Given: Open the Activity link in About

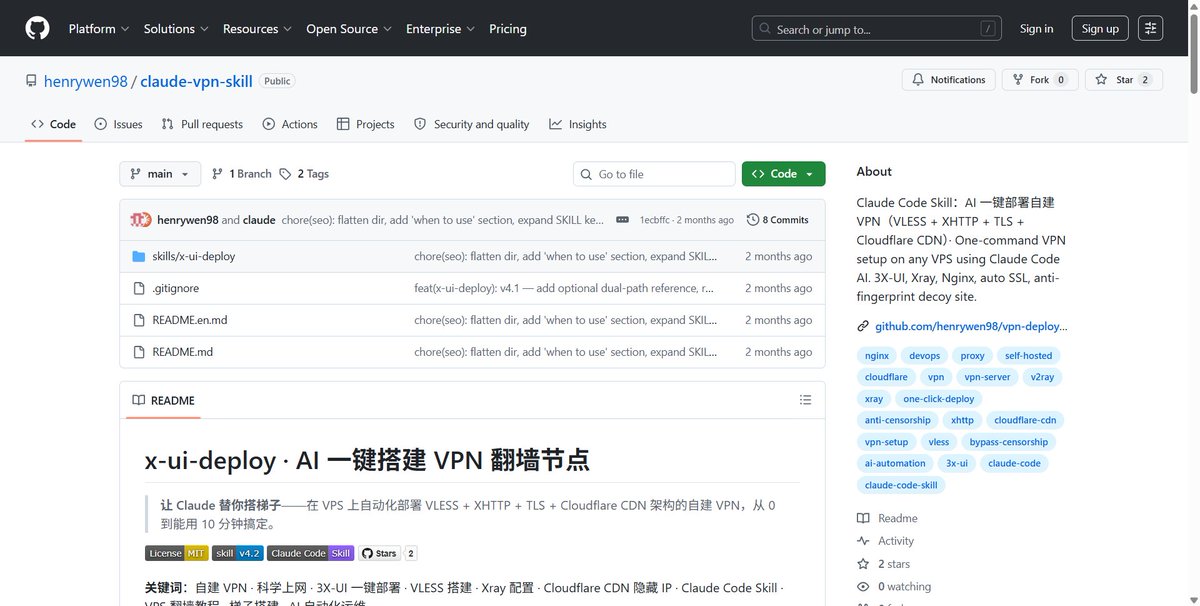Looking at the screenshot, I should coord(886,541).
